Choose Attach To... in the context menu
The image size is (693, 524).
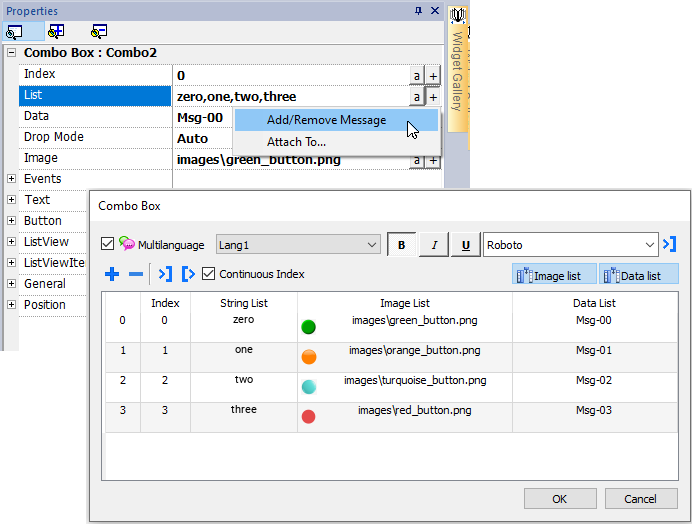(x=296, y=142)
